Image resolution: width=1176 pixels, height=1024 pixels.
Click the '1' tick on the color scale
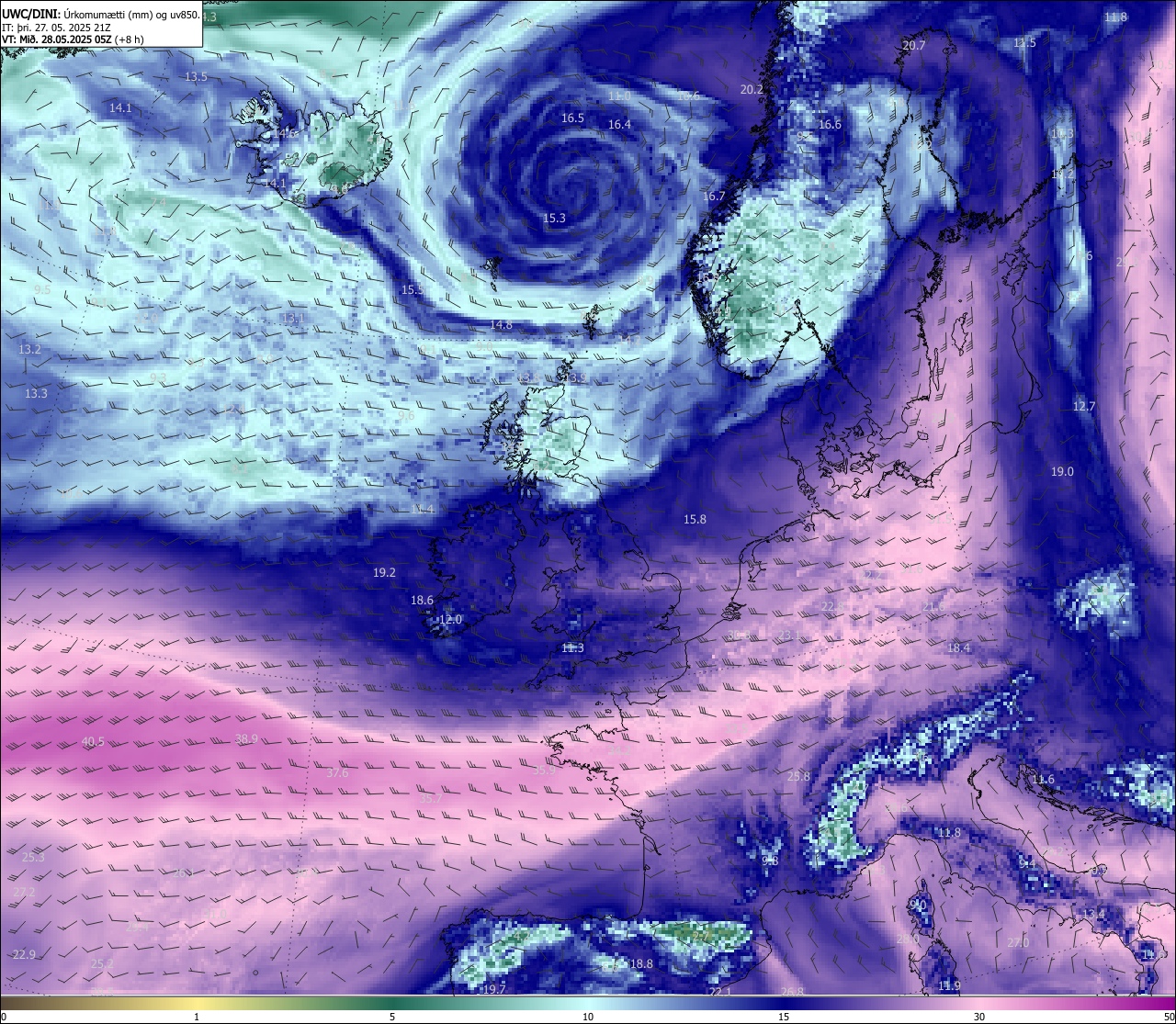(x=197, y=1017)
